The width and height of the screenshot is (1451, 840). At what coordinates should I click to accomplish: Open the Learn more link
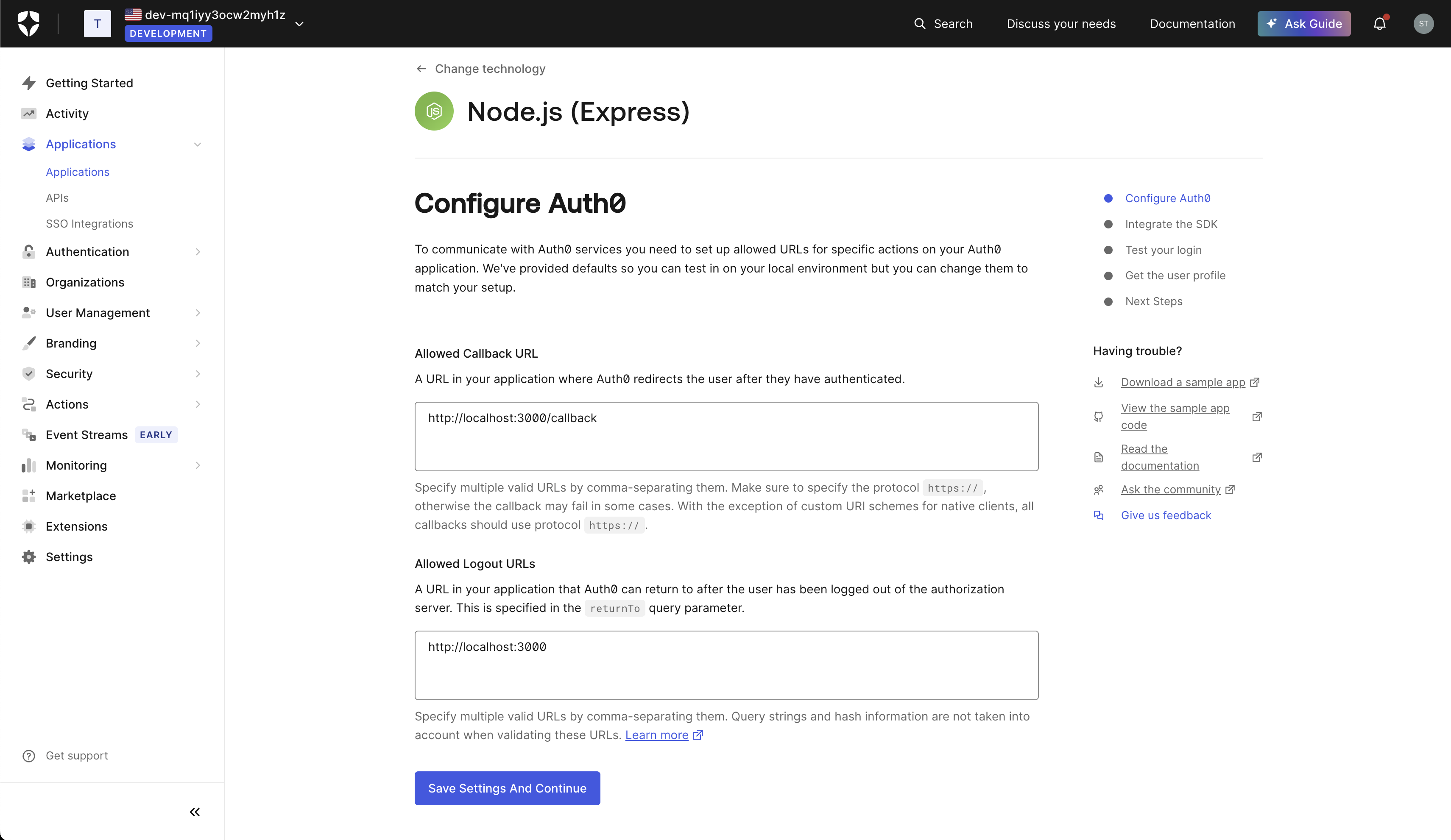656,735
